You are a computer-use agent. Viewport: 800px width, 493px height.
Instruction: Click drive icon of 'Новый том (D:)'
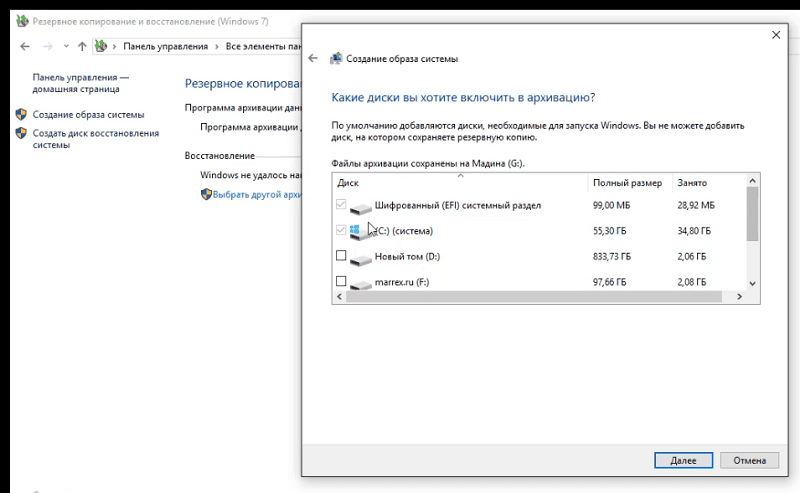[360, 260]
